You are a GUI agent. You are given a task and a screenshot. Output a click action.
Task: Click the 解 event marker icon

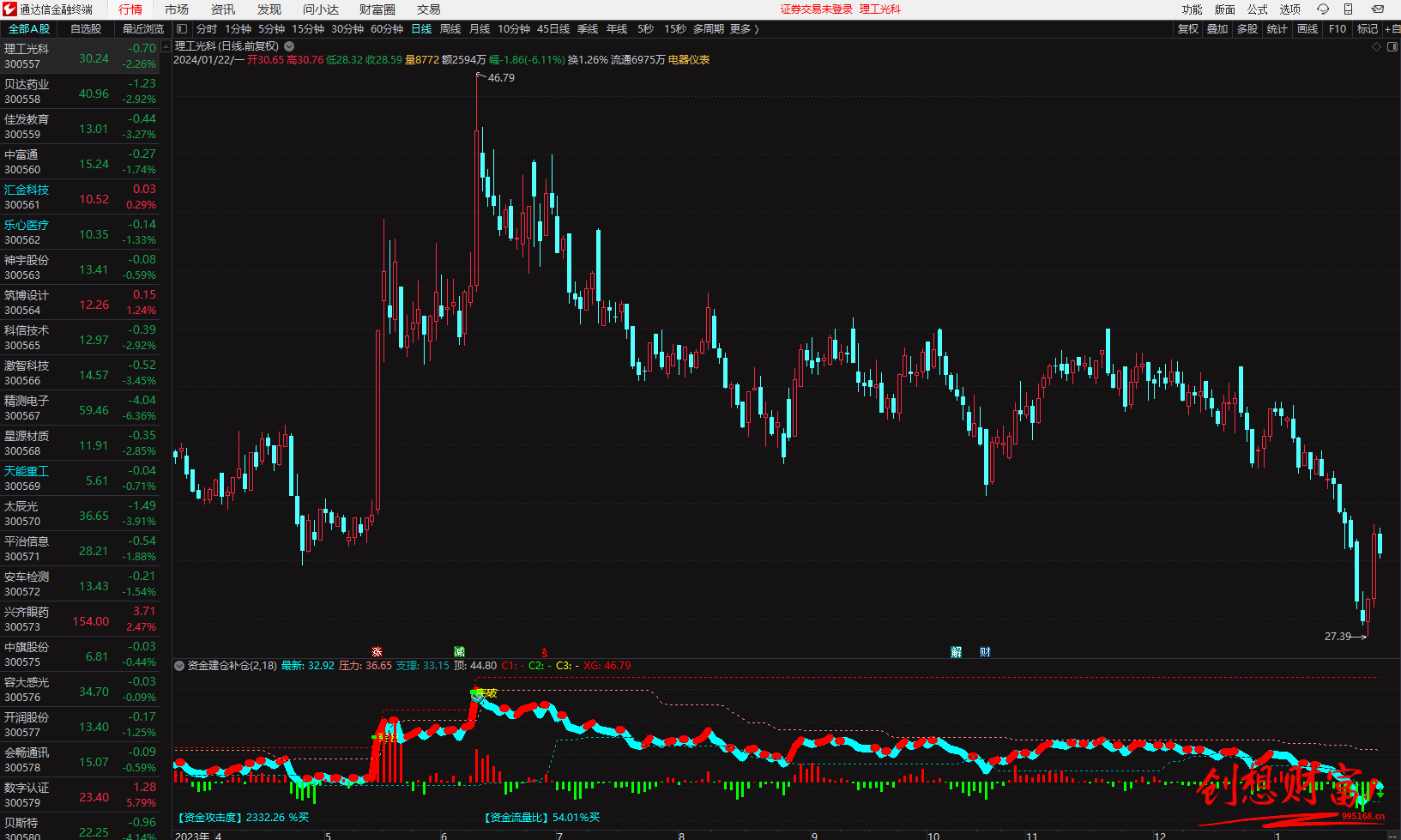pyautogui.click(x=956, y=652)
